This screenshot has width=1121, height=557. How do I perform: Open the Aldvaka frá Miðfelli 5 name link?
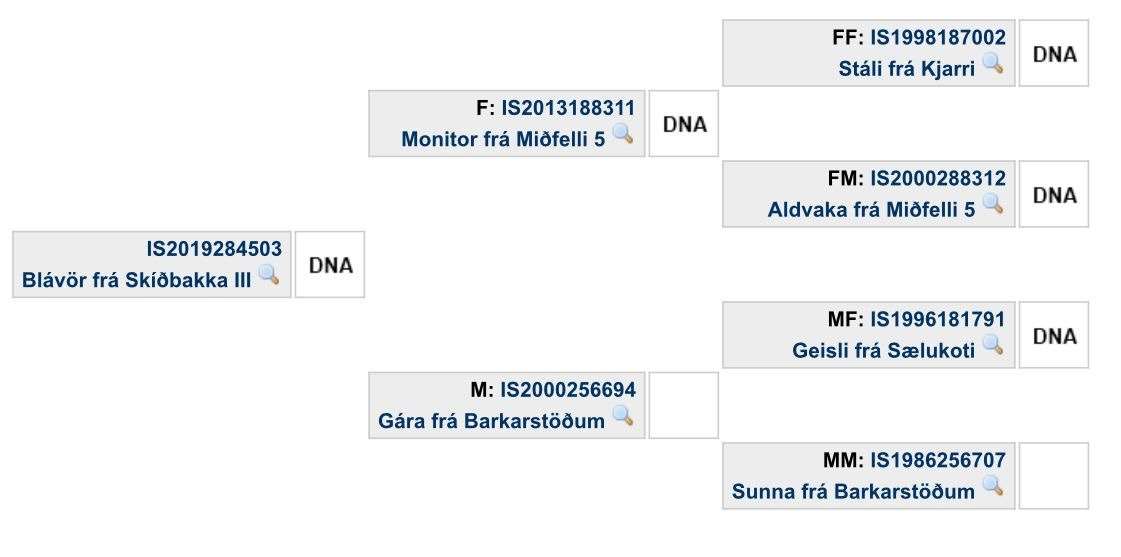pyautogui.click(x=871, y=210)
